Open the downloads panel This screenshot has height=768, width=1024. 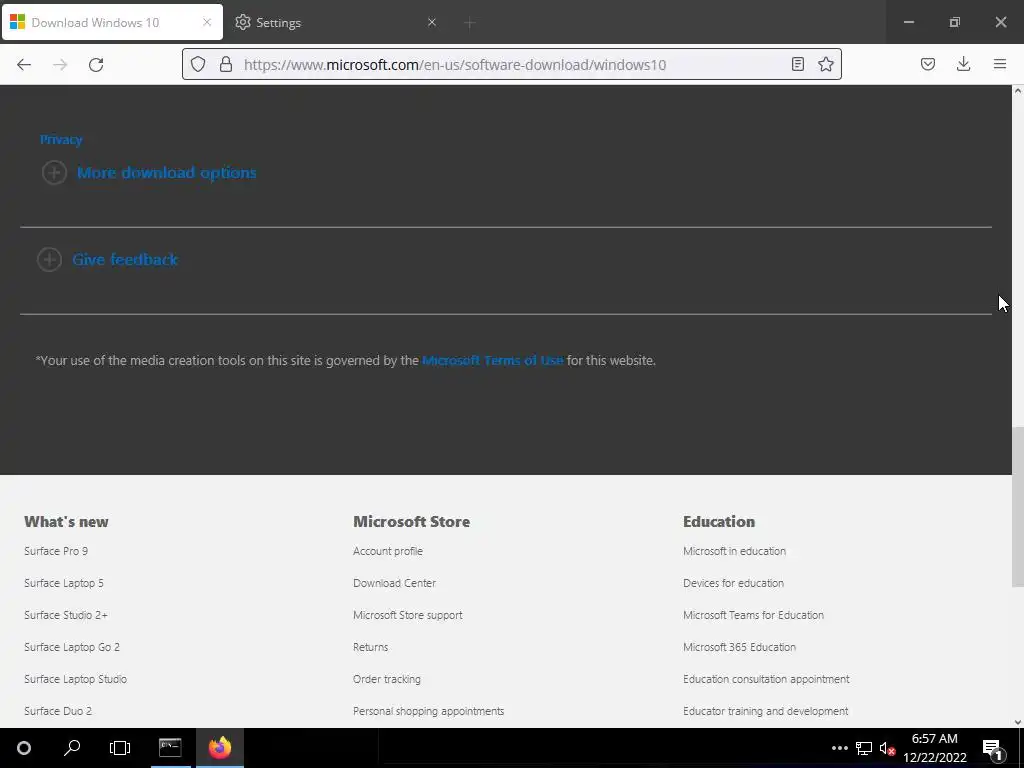[x=963, y=64]
